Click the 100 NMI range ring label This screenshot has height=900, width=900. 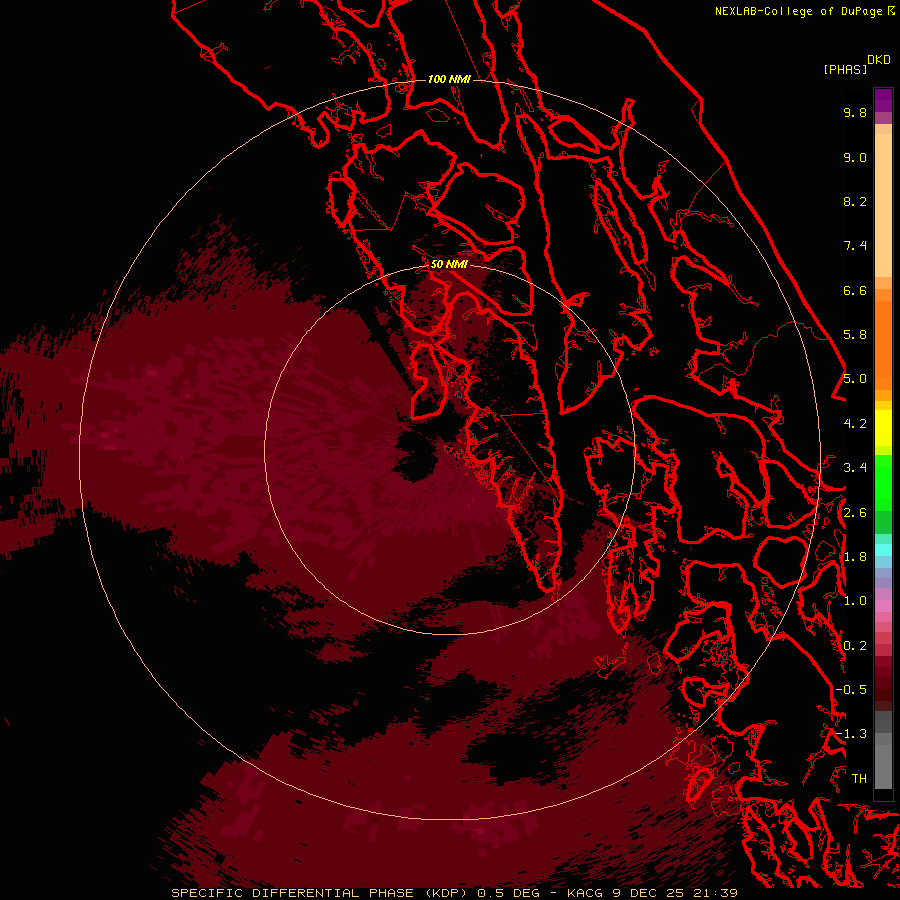pos(449,79)
